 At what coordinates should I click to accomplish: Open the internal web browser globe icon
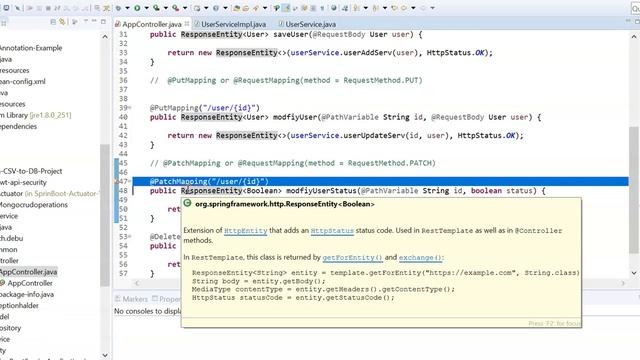(333, 8)
